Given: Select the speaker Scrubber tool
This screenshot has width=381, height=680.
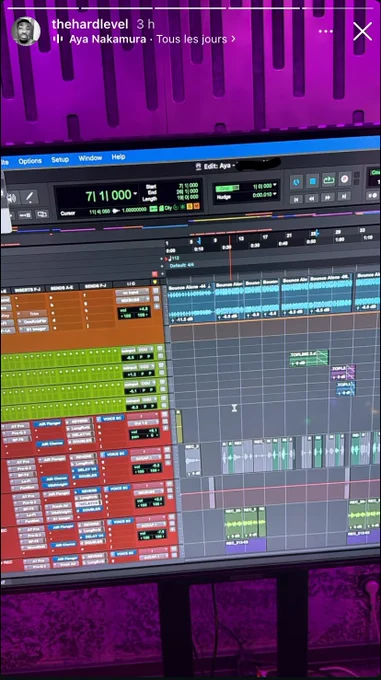Looking at the screenshot, I should pos(11,199).
